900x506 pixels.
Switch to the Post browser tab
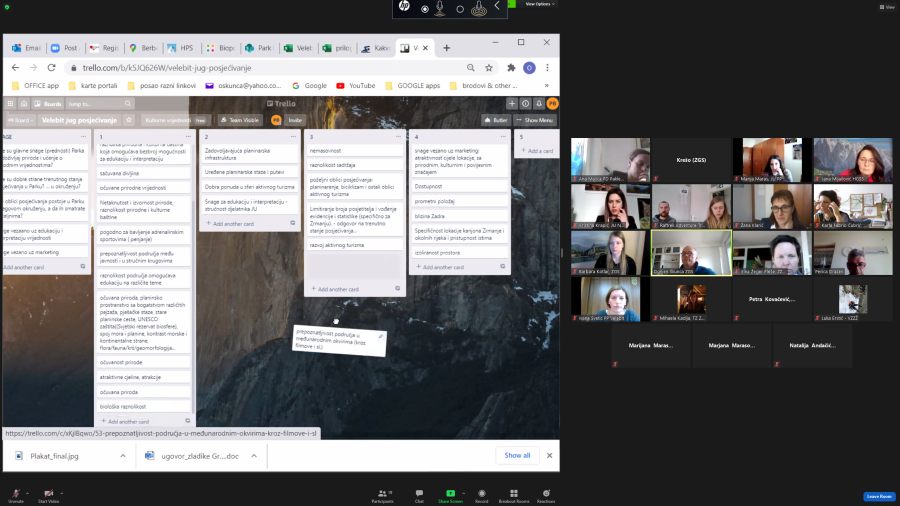pos(65,48)
